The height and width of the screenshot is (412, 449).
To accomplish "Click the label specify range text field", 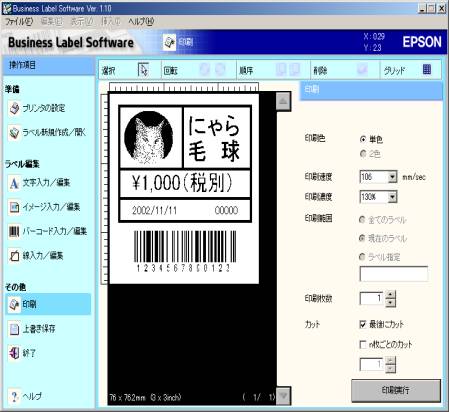I will tap(394, 274).
